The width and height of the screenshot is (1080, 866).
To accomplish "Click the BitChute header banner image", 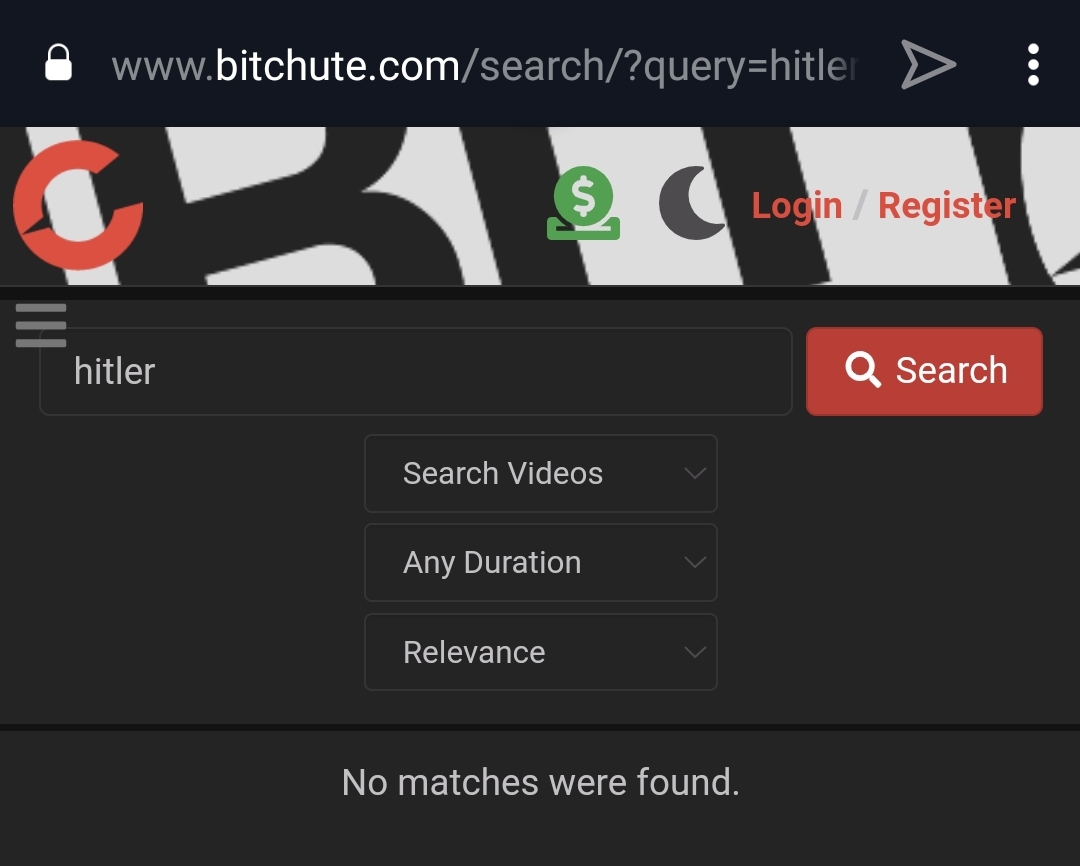I will pyautogui.click(x=540, y=205).
